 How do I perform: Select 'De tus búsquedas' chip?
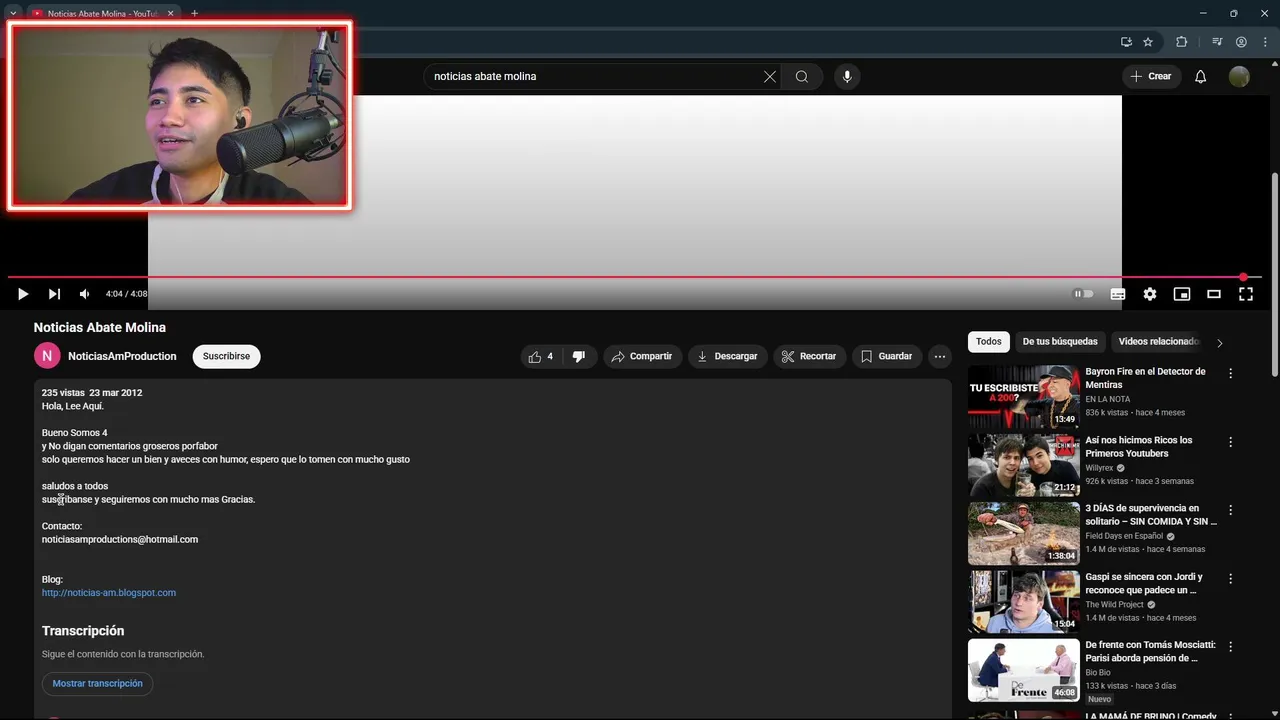1060,341
